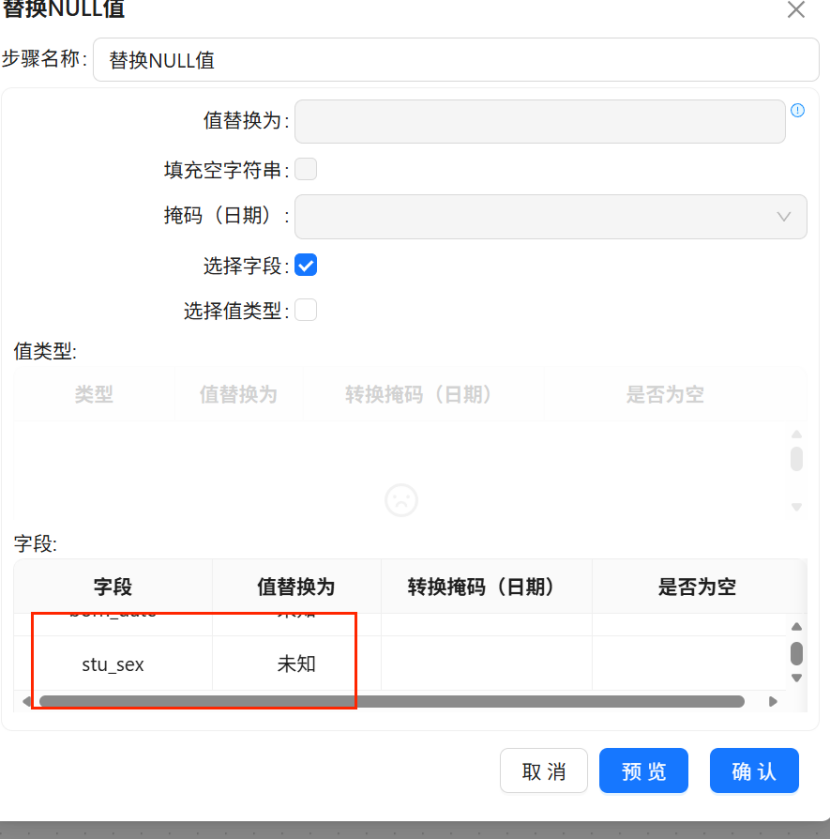Close the 替换NULL值 dialog
The width and height of the screenshot is (831, 839).
796,10
